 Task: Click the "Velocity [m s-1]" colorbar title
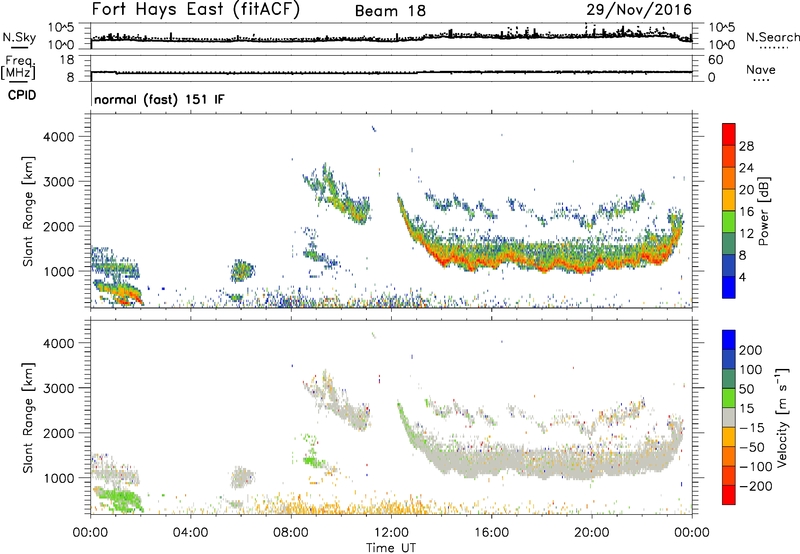click(x=782, y=417)
